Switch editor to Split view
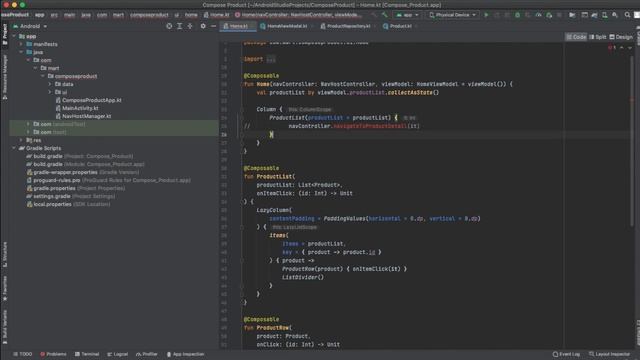This screenshot has width=640, height=360. click(598, 37)
